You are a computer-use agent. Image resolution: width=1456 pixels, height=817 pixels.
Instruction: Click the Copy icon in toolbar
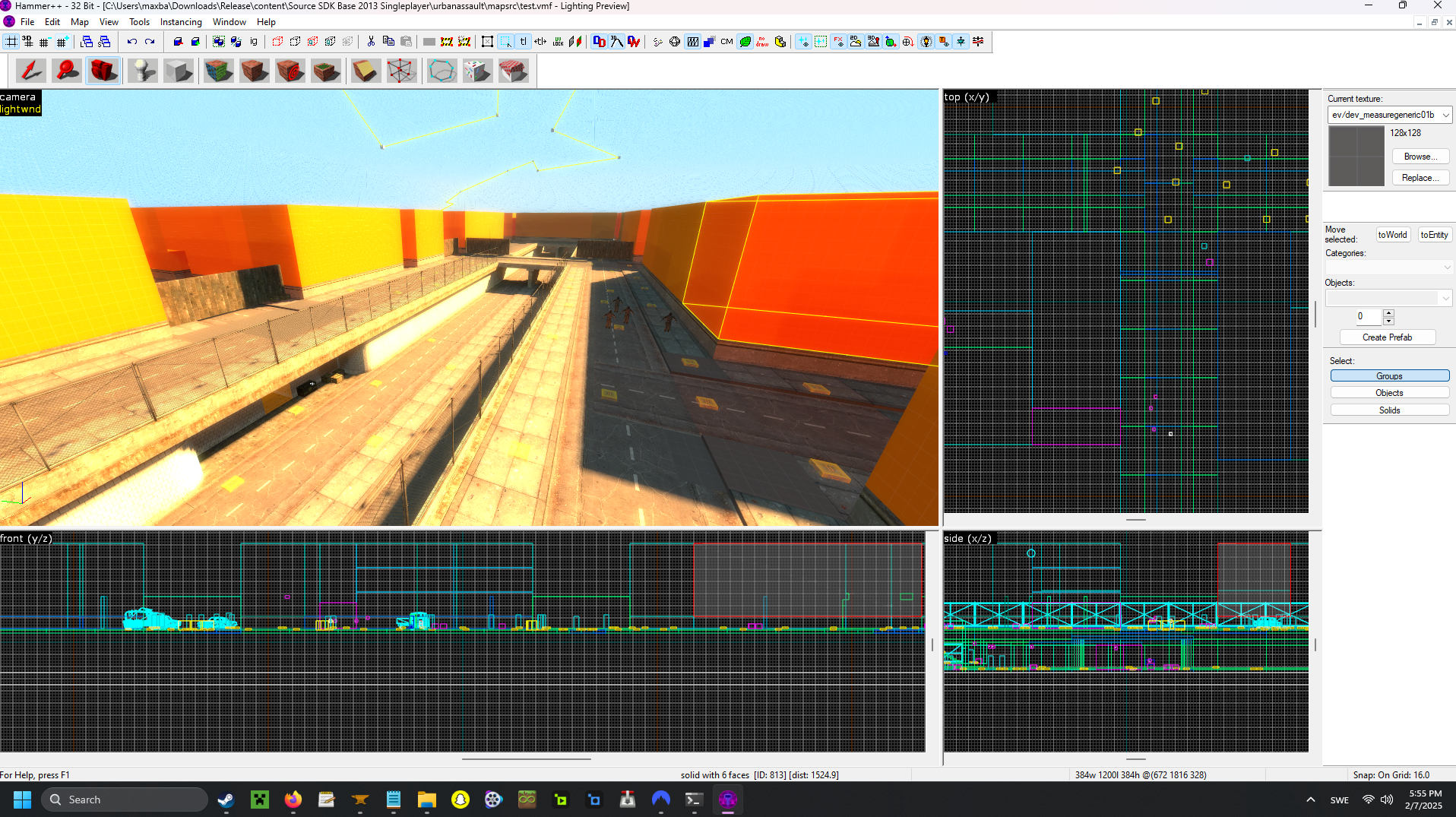(x=388, y=42)
